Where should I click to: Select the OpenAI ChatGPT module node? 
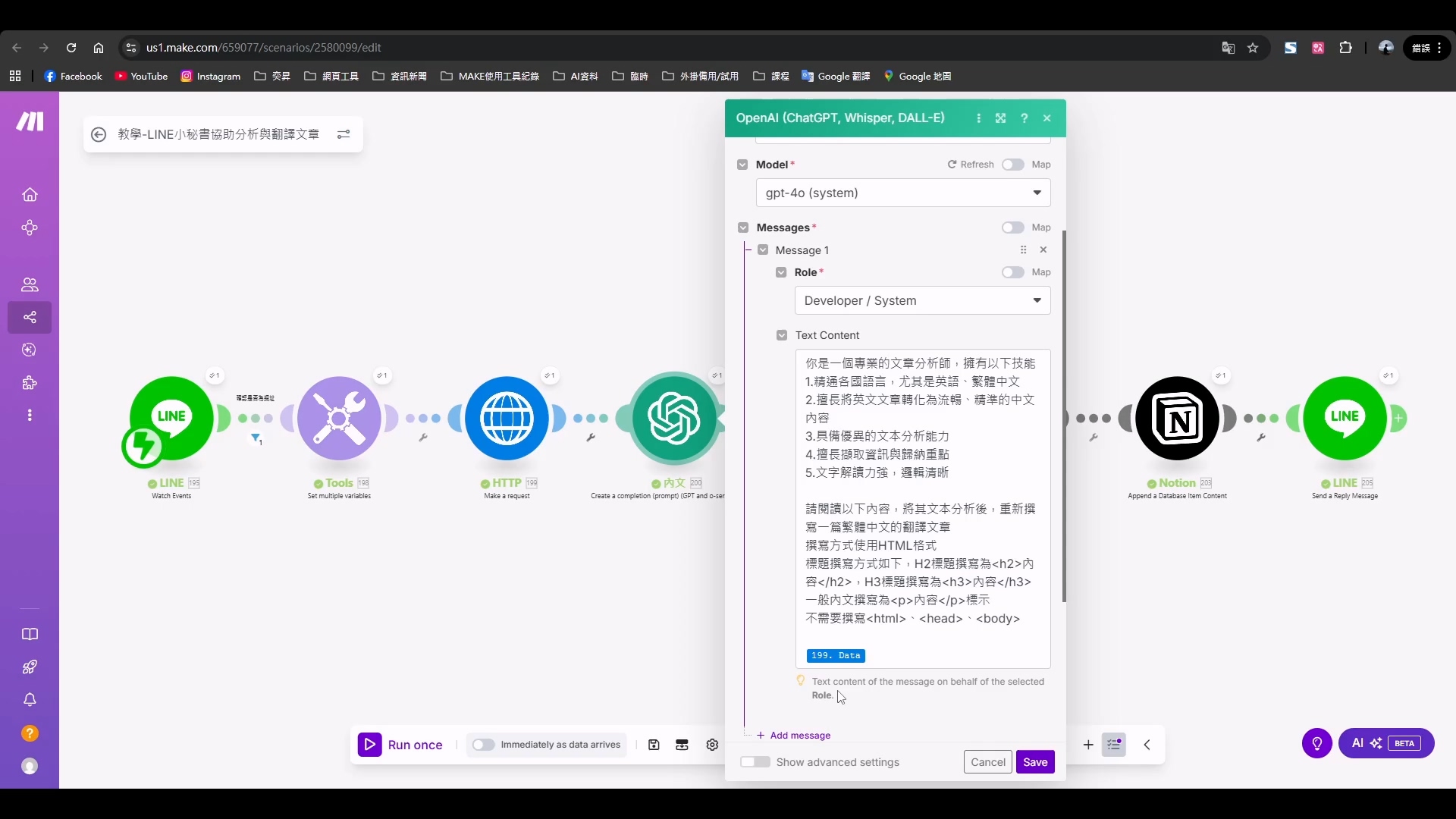pyautogui.click(x=674, y=418)
